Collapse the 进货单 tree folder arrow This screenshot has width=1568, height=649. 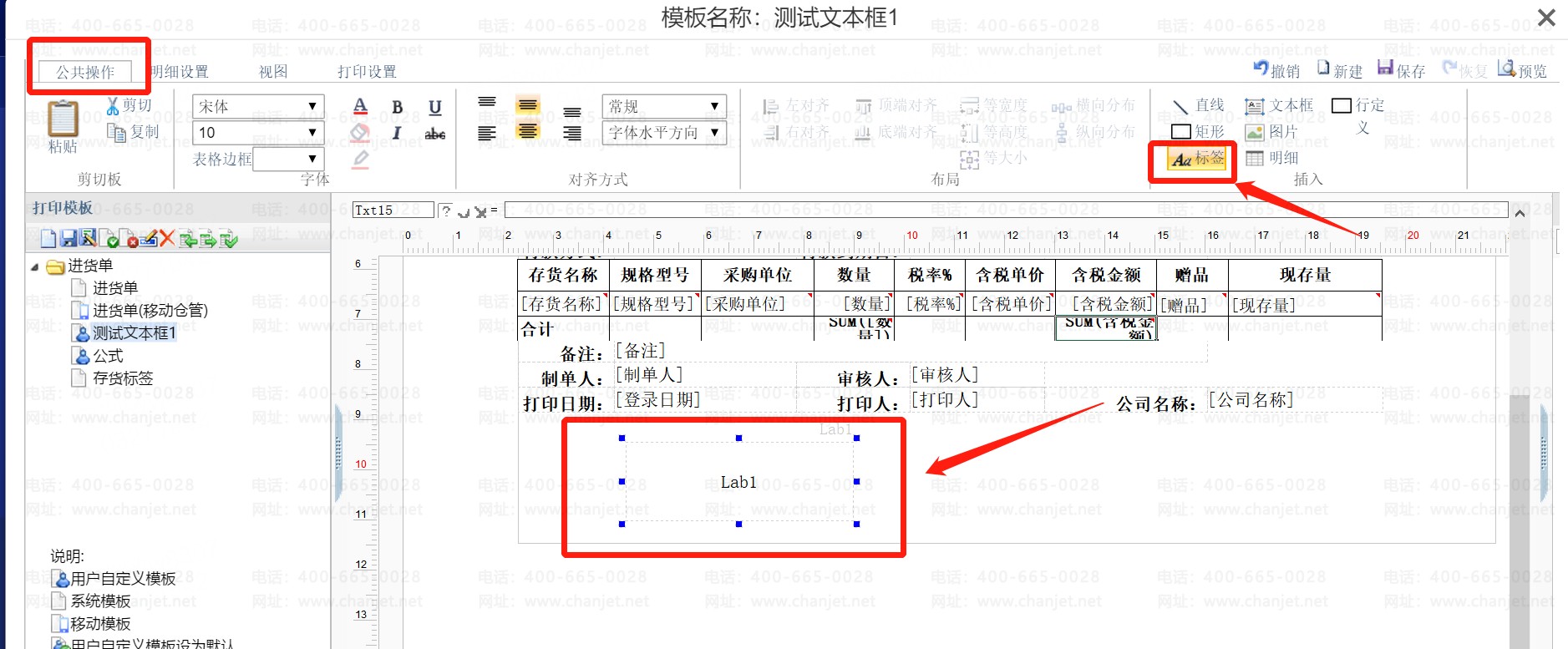tap(34, 267)
